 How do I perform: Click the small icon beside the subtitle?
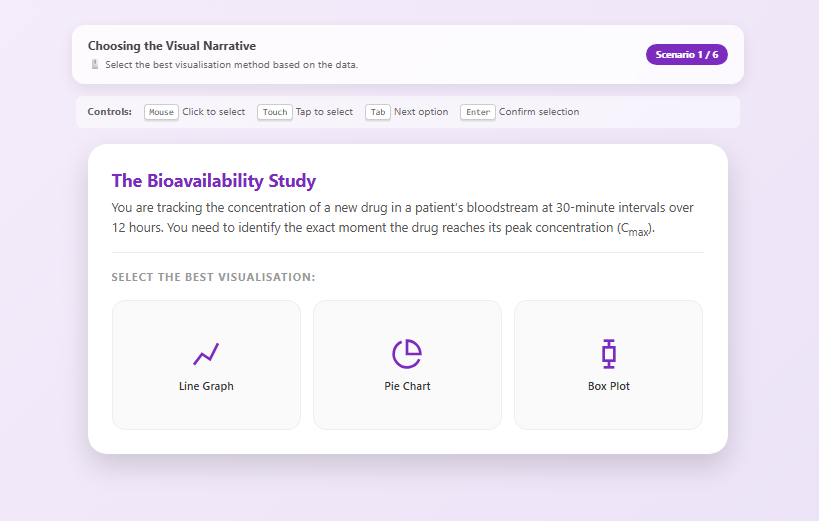click(95, 65)
